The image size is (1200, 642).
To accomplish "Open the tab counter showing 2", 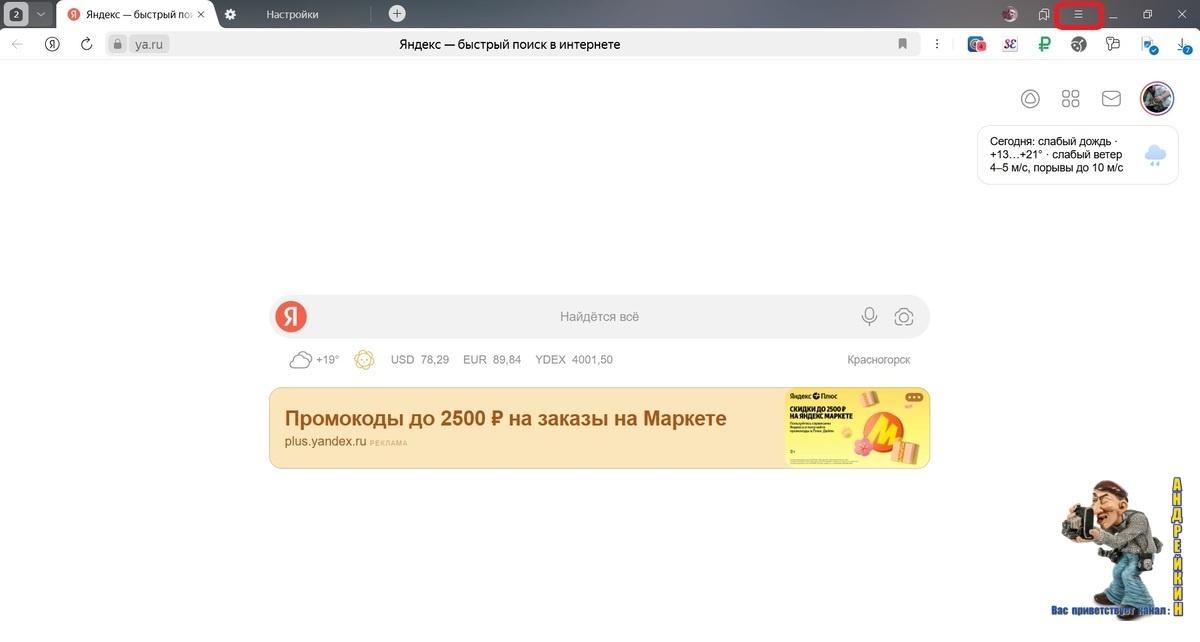I will (x=15, y=14).
